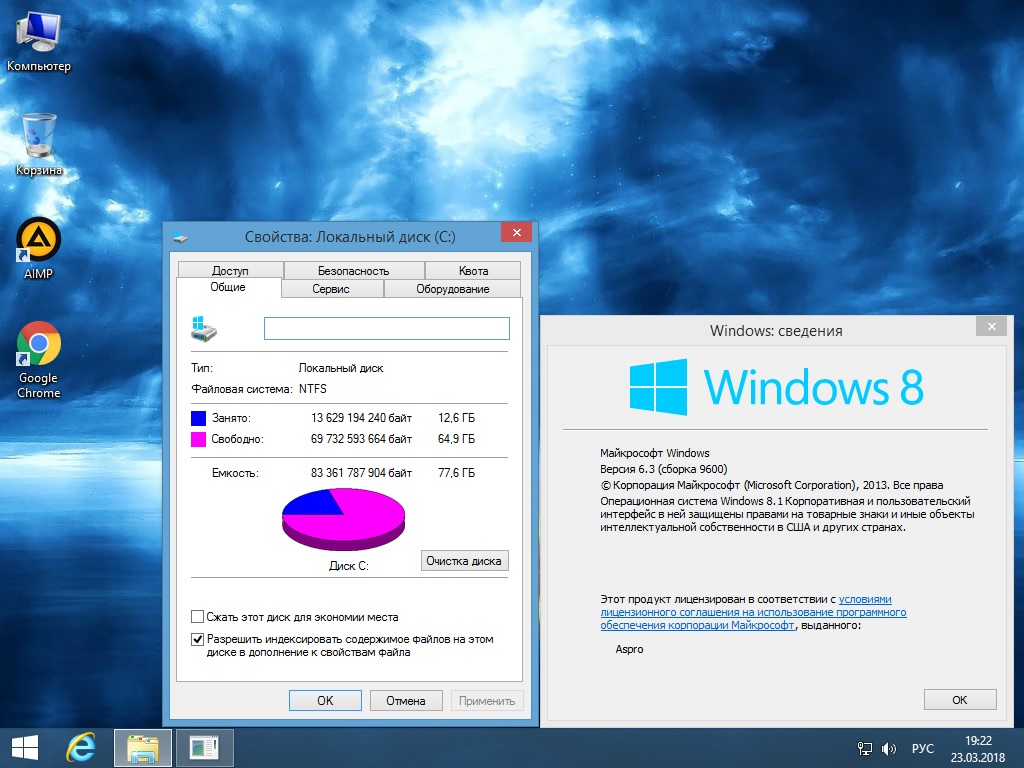Click the NTFS file system value
Screen dimensions: 1024x768
coord(313,389)
